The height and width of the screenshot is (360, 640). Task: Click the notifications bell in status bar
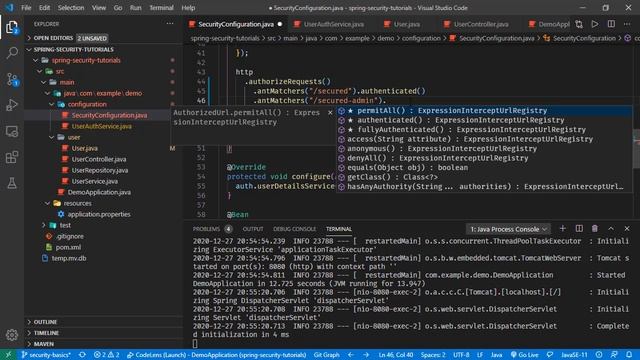pyautogui.click(x=629, y=355)
